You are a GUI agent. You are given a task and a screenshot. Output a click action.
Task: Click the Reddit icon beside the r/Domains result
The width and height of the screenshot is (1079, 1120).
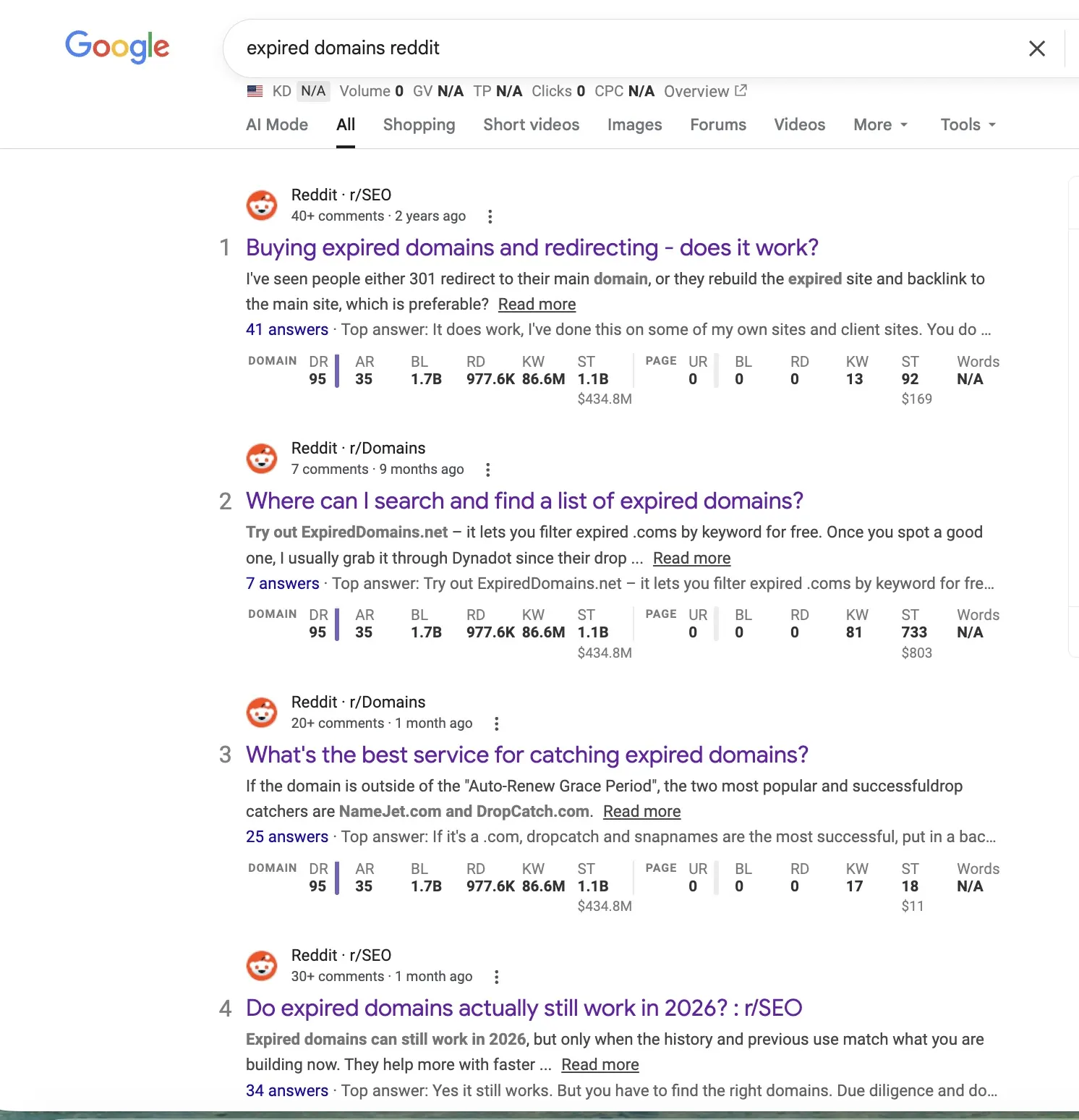[261, 458]
